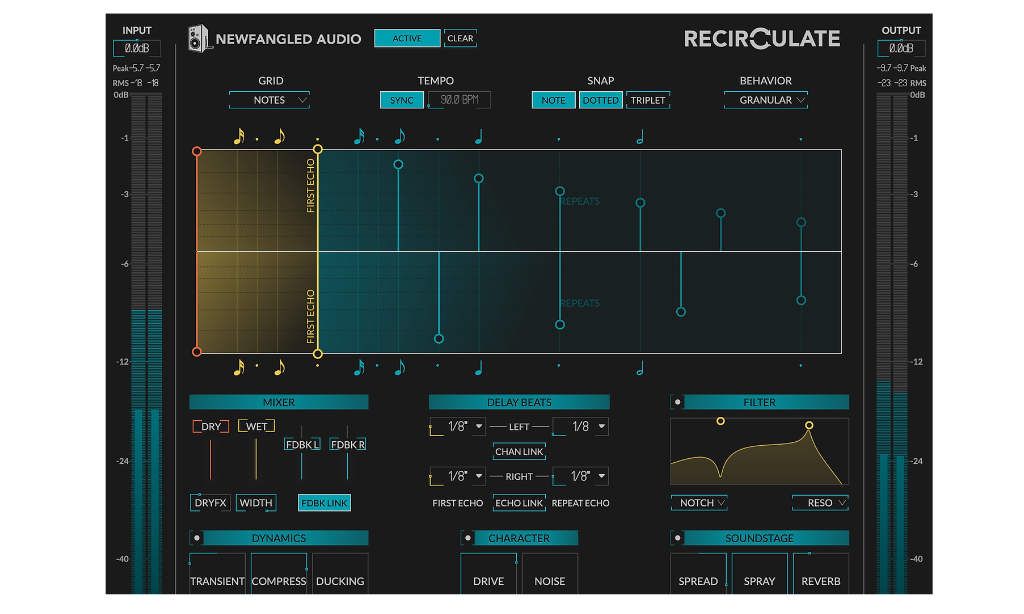Open the RESO filter type dropdown
The image size is (1024, 614).
click(820, 503)
